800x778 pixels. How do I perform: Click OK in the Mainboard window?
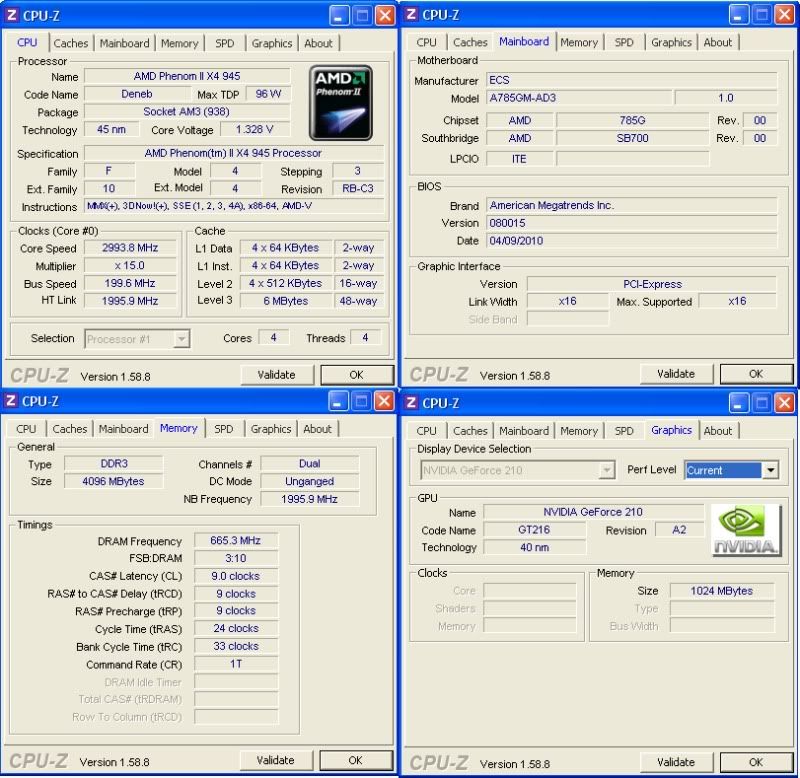tap(756, 374)
